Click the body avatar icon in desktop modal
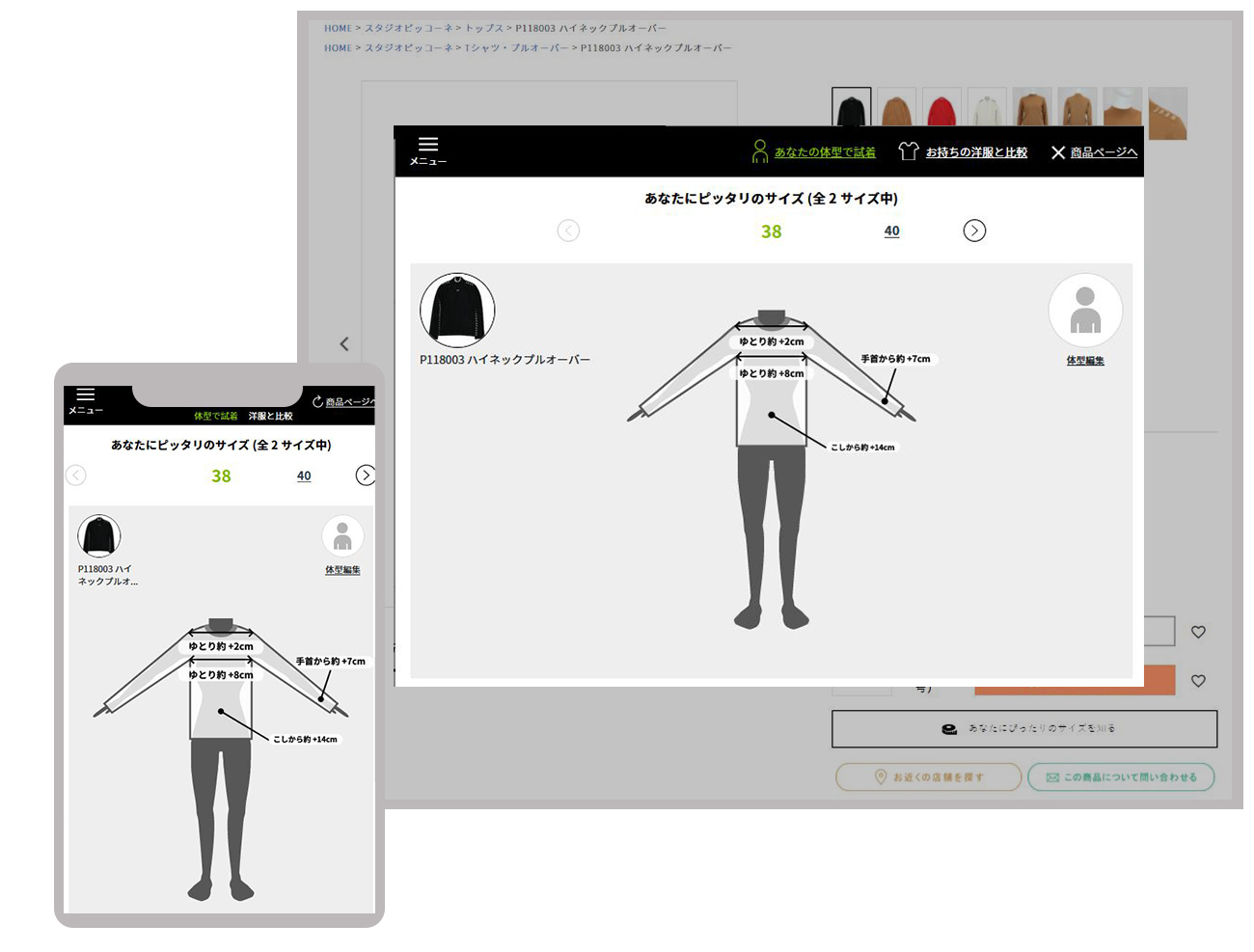Viewport: 1254px width, 952px height. pyautogui.click(x=1085, y=311)
